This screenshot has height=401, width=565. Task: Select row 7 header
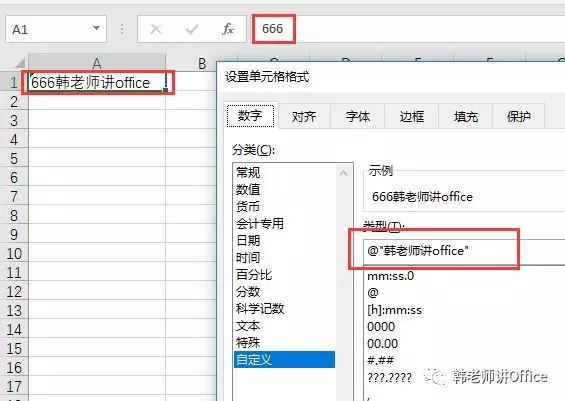14,197
